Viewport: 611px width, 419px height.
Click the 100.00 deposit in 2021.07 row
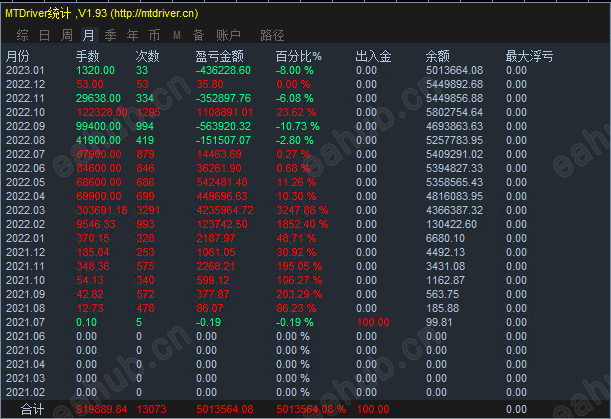pyautogui.click(x=373, y=322)
